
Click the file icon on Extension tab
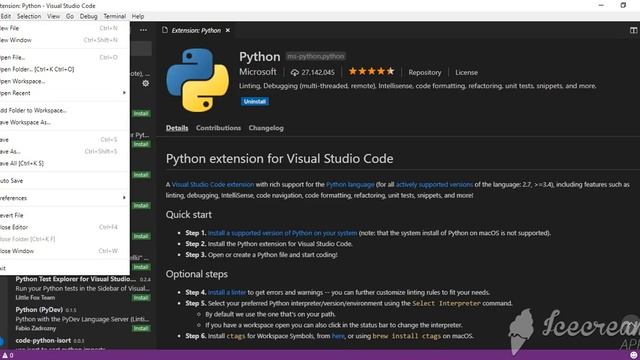pos(165,30)
